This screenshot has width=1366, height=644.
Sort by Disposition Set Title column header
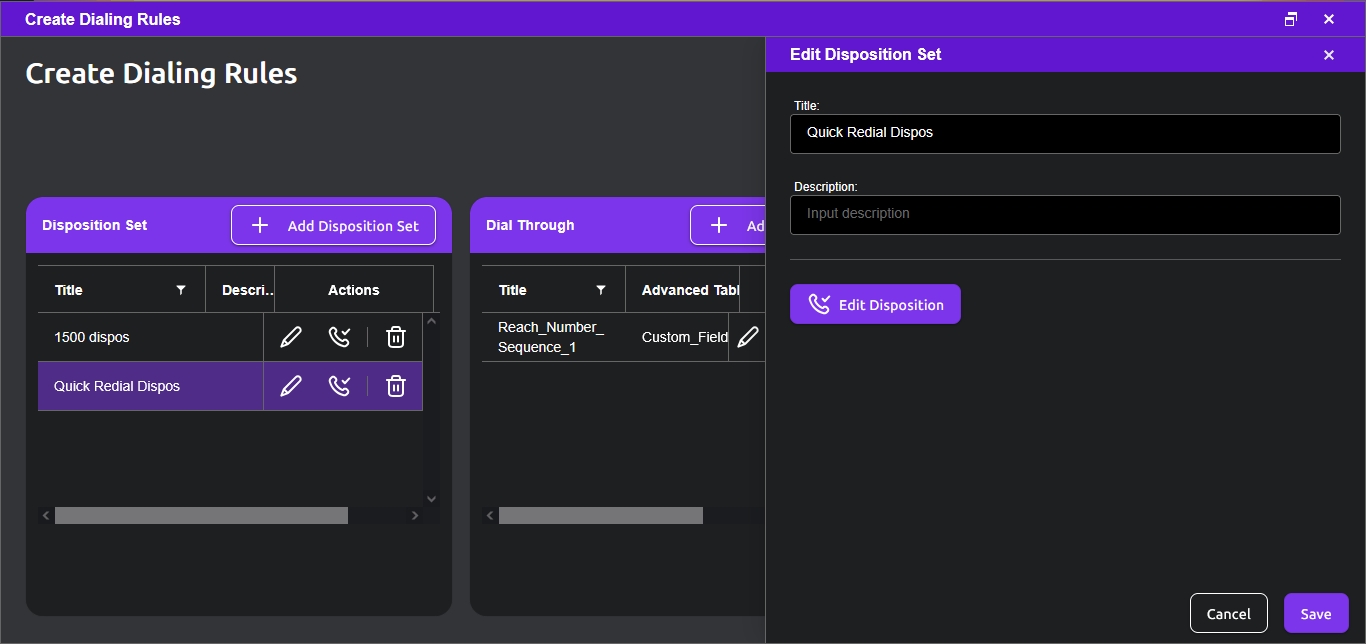click(x=69, y=290)
